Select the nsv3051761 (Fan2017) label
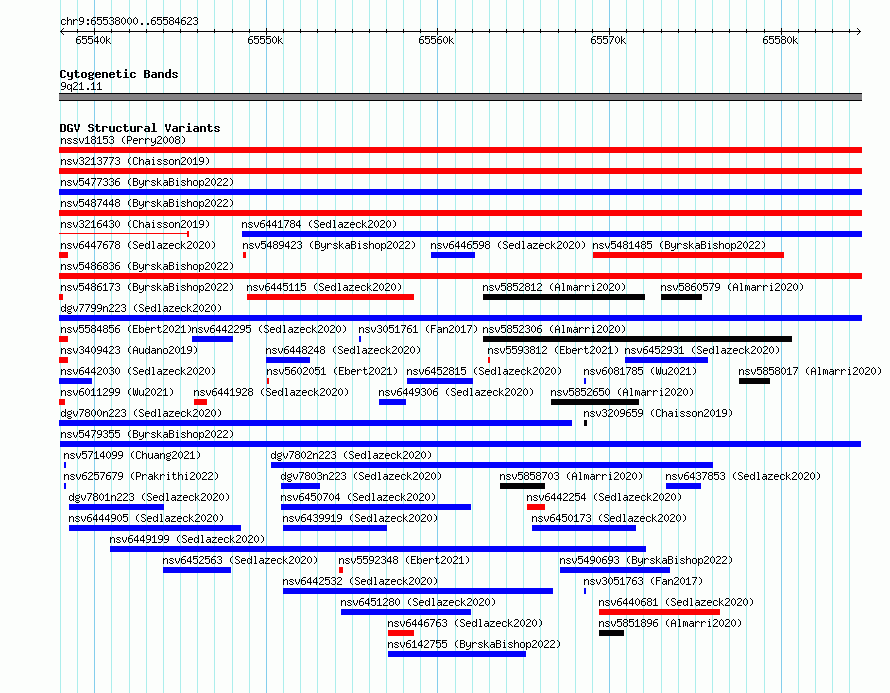This screenshot has width=890, height=693. (418, 329)
